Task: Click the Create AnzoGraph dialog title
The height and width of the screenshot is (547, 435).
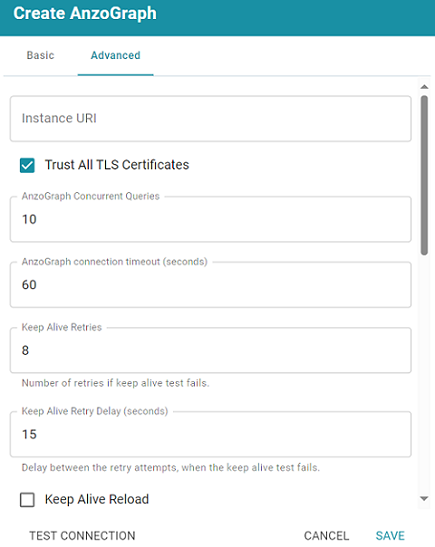Action: [85, 14]
